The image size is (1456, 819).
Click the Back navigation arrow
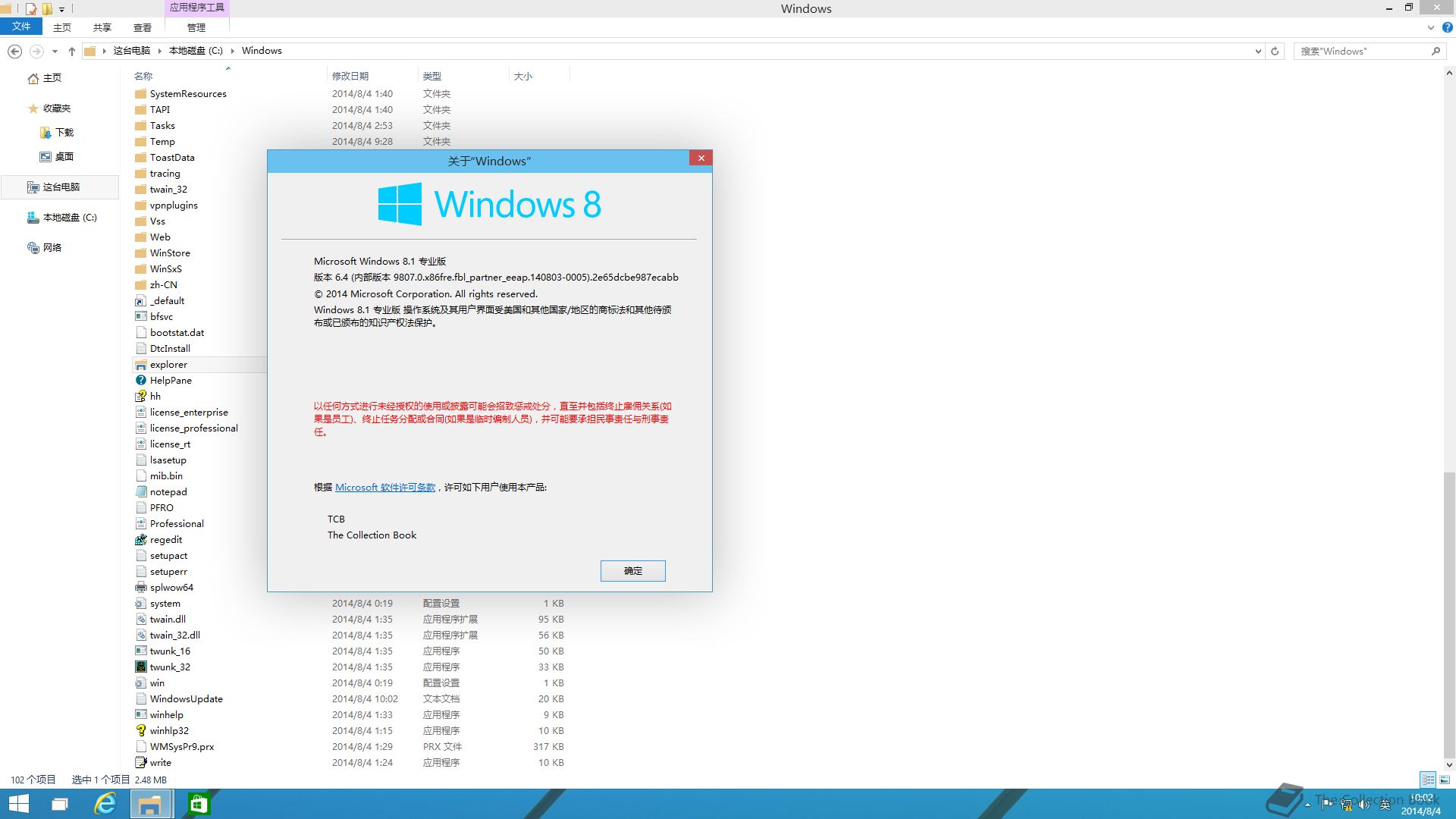[x=14, y=51]
